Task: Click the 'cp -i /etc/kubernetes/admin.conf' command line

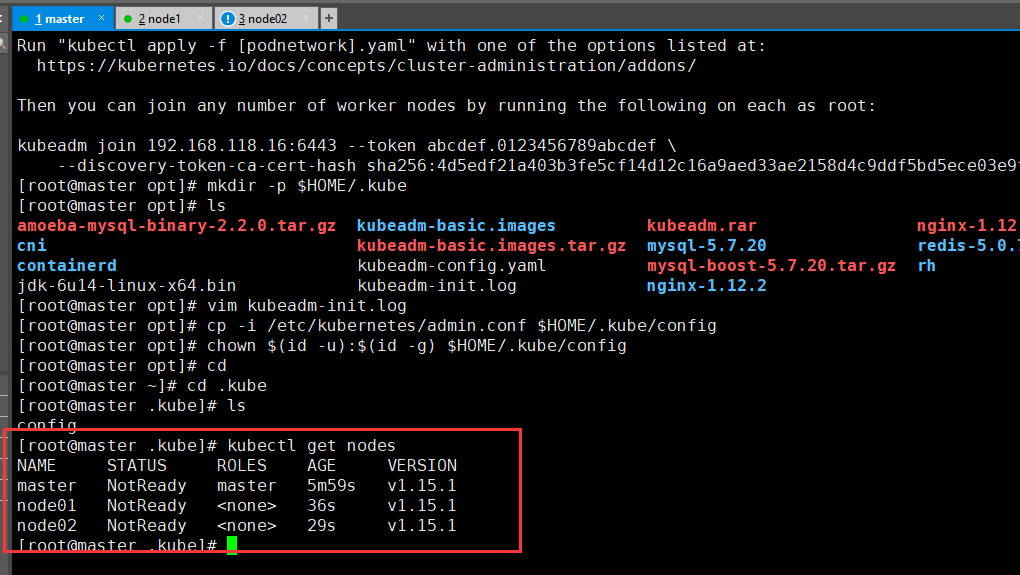Action: pos(461,326)
